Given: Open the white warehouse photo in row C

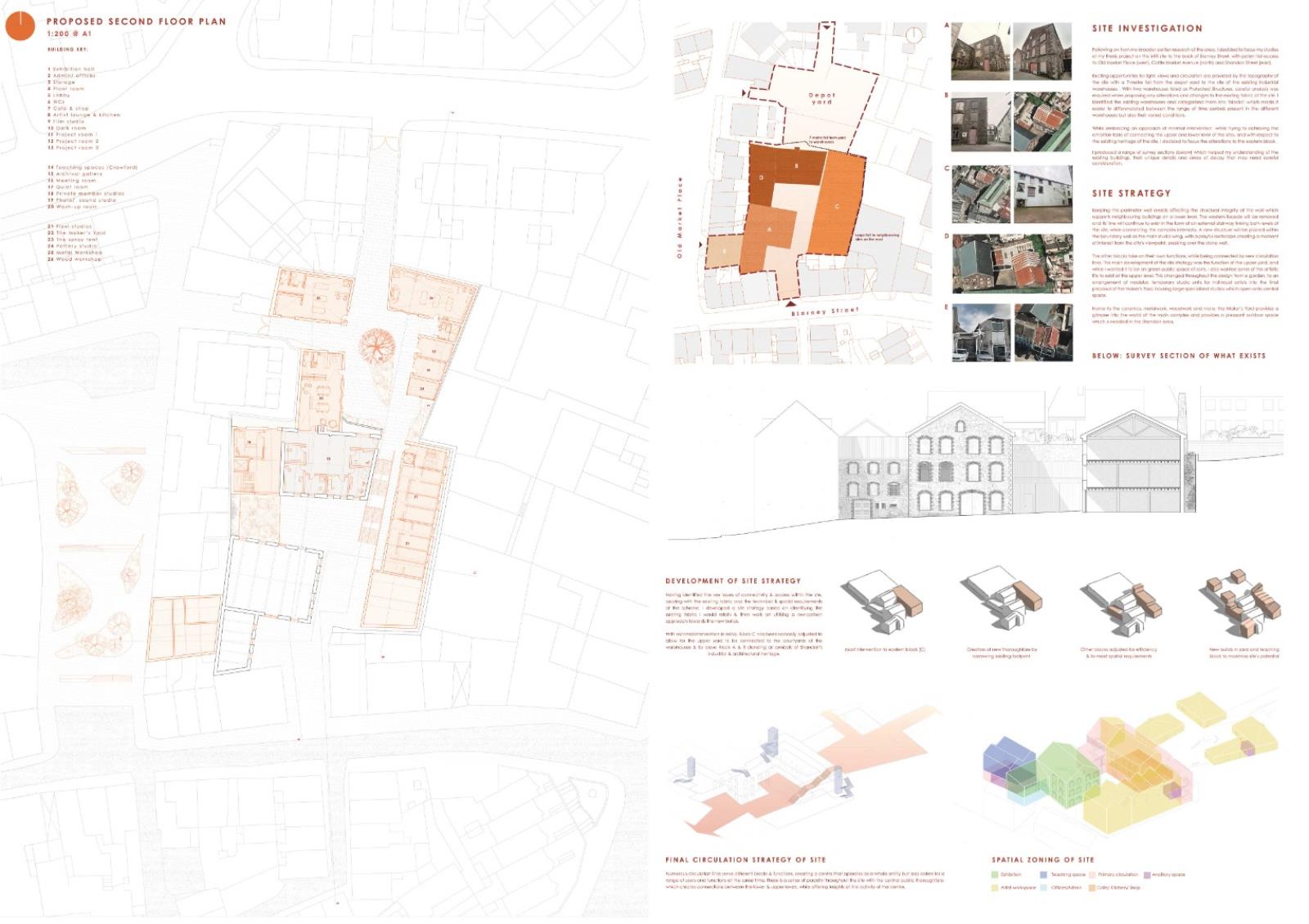Looking at the screenshot, I should click(x=1042, y=195).
